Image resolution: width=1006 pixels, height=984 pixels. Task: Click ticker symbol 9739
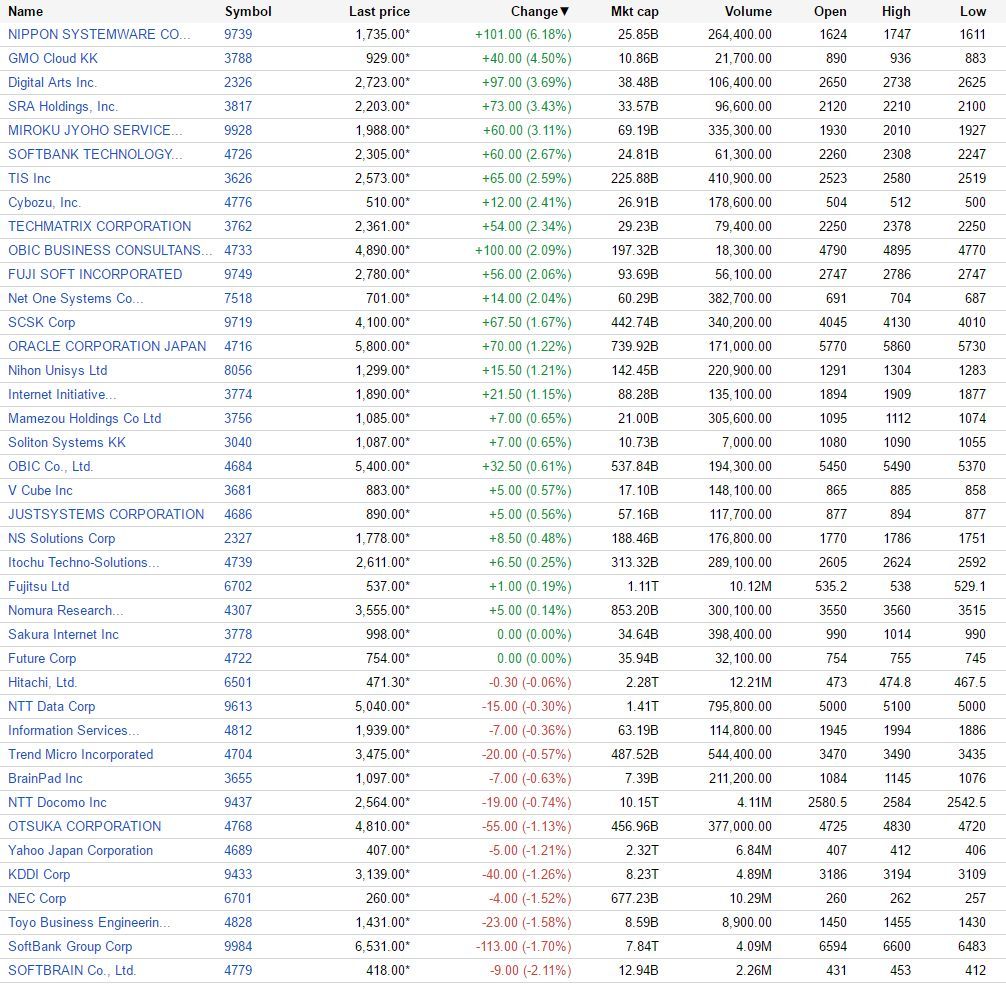click(238, 35)
